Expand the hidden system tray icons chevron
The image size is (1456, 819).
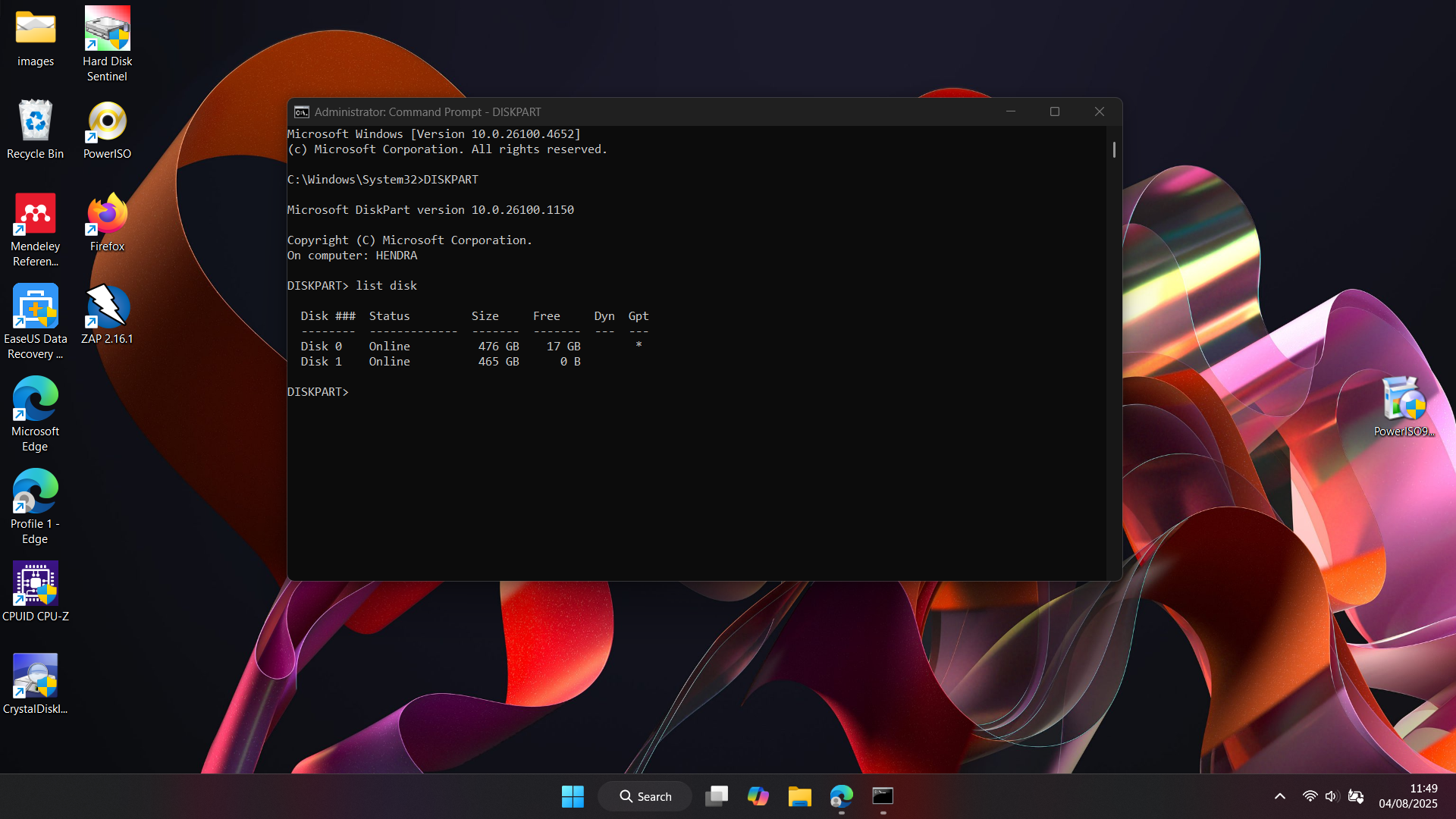[x=1279, y=796]
